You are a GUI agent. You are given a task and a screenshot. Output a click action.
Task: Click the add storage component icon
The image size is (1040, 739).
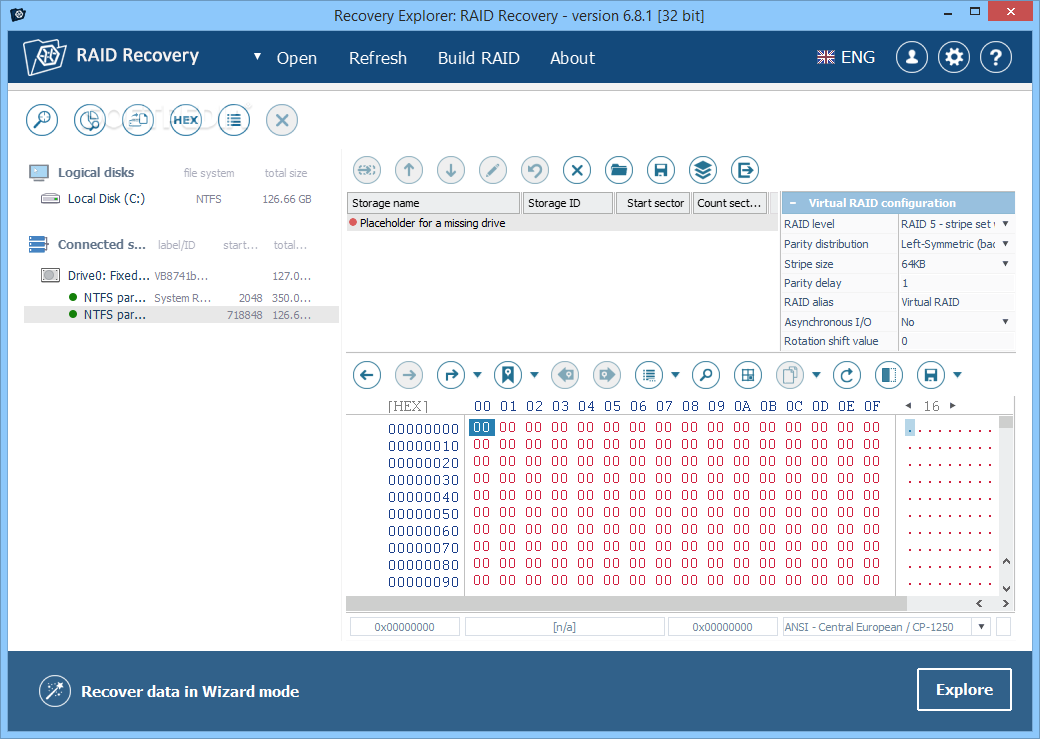tap(367, 170)
